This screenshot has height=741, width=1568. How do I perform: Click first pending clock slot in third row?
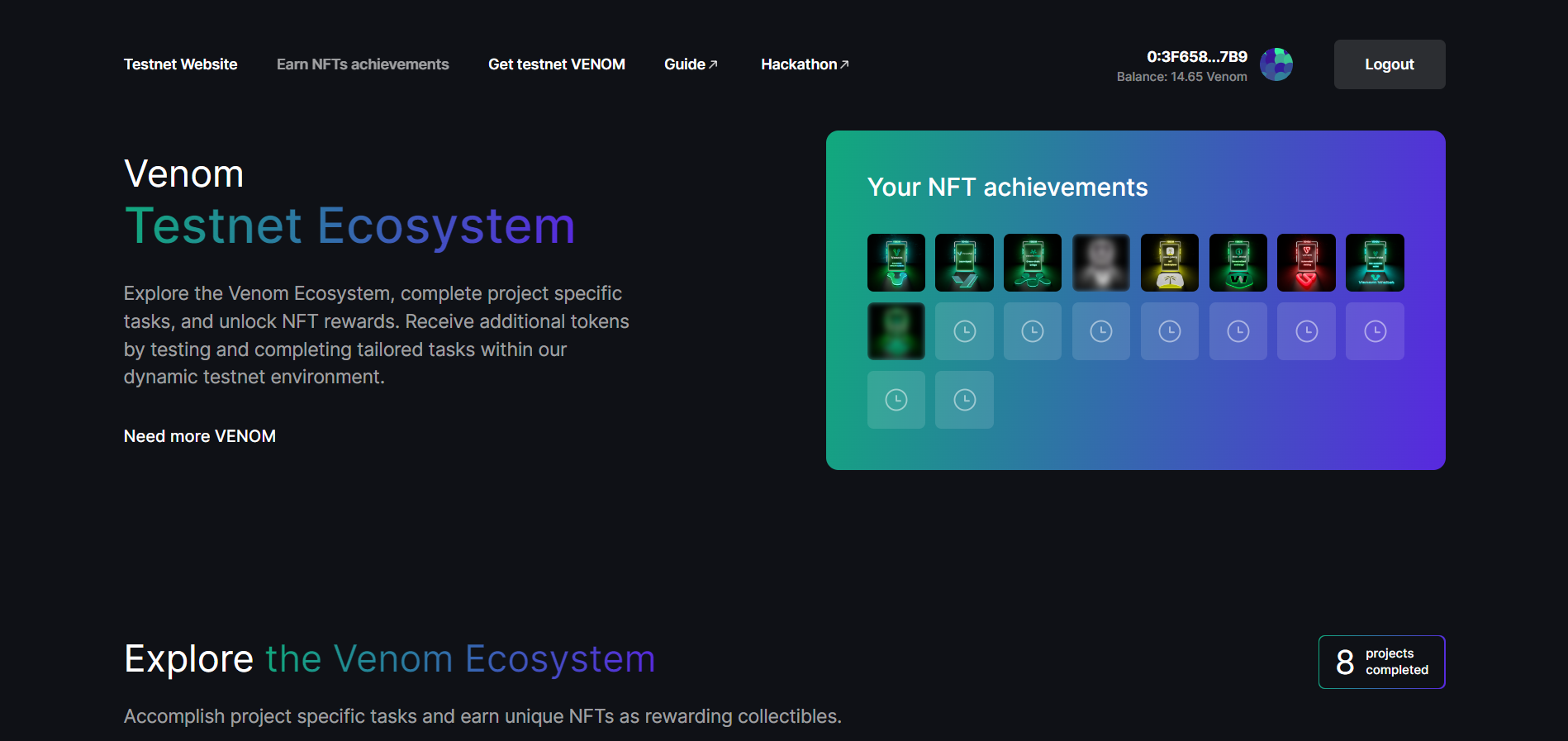(x=896, y=400)
